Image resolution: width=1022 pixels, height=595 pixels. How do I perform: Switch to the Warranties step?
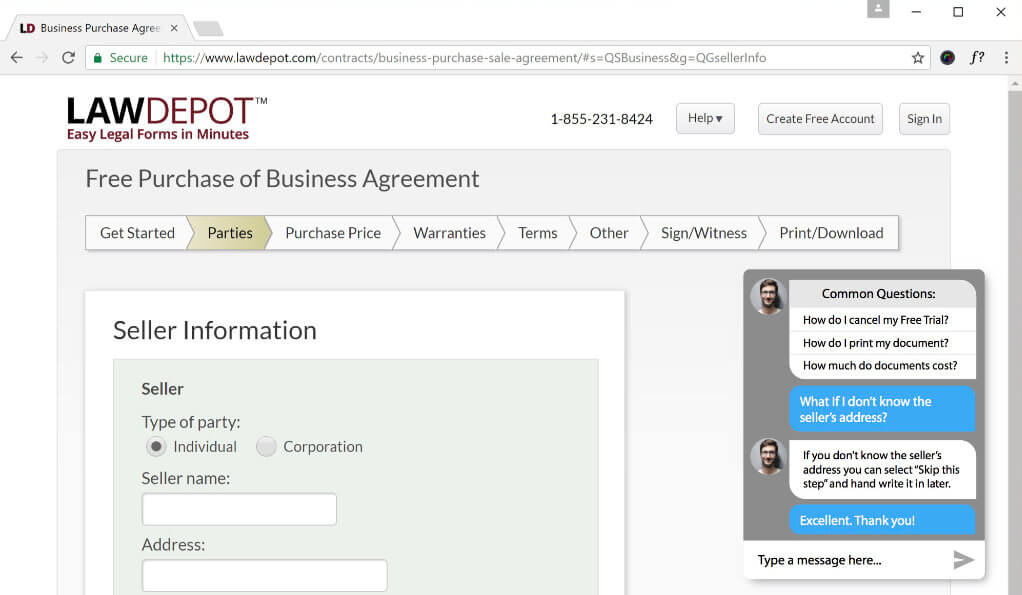pyautogui.click(x=449, y=233)
